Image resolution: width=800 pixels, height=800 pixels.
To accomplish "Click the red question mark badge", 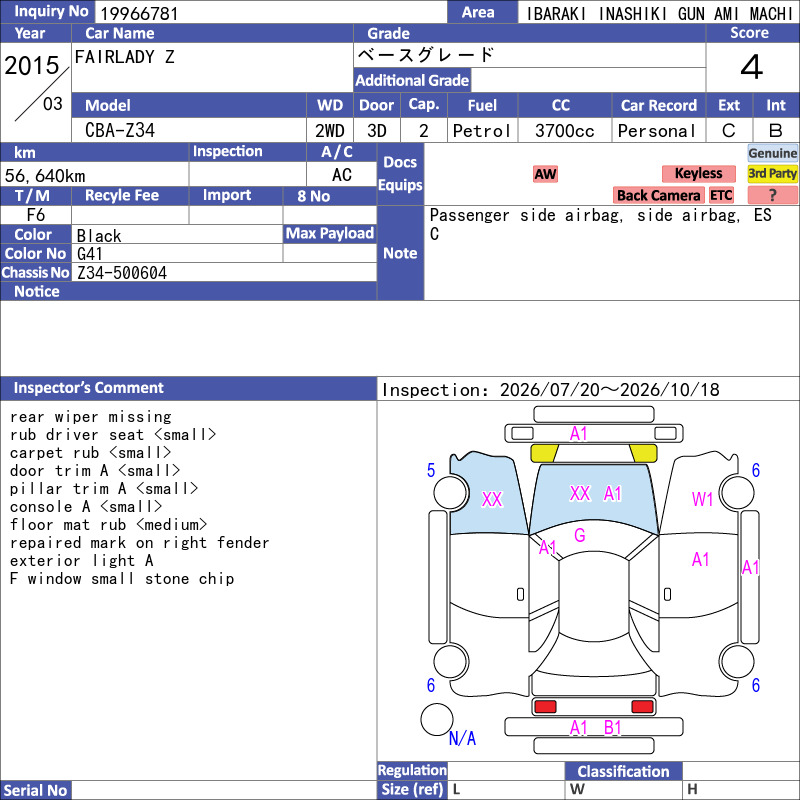I will [x=772, y=195].
